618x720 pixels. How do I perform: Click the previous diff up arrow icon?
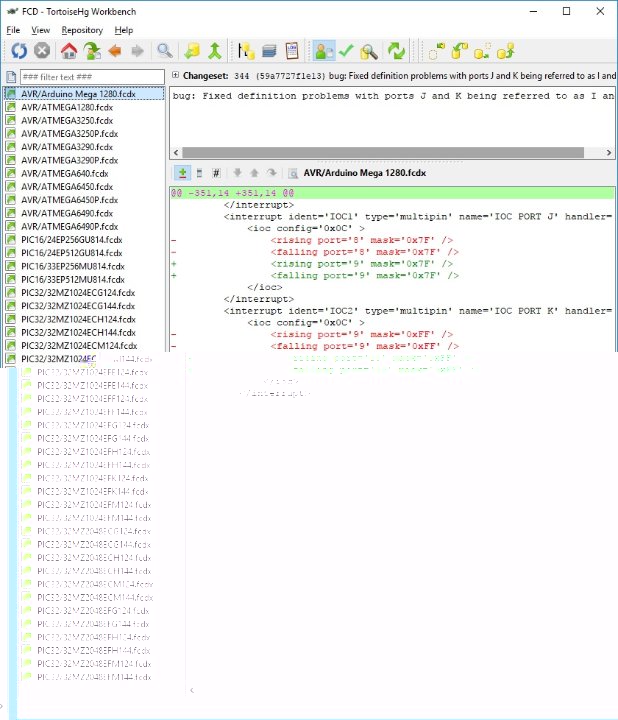tap(254, 173)
